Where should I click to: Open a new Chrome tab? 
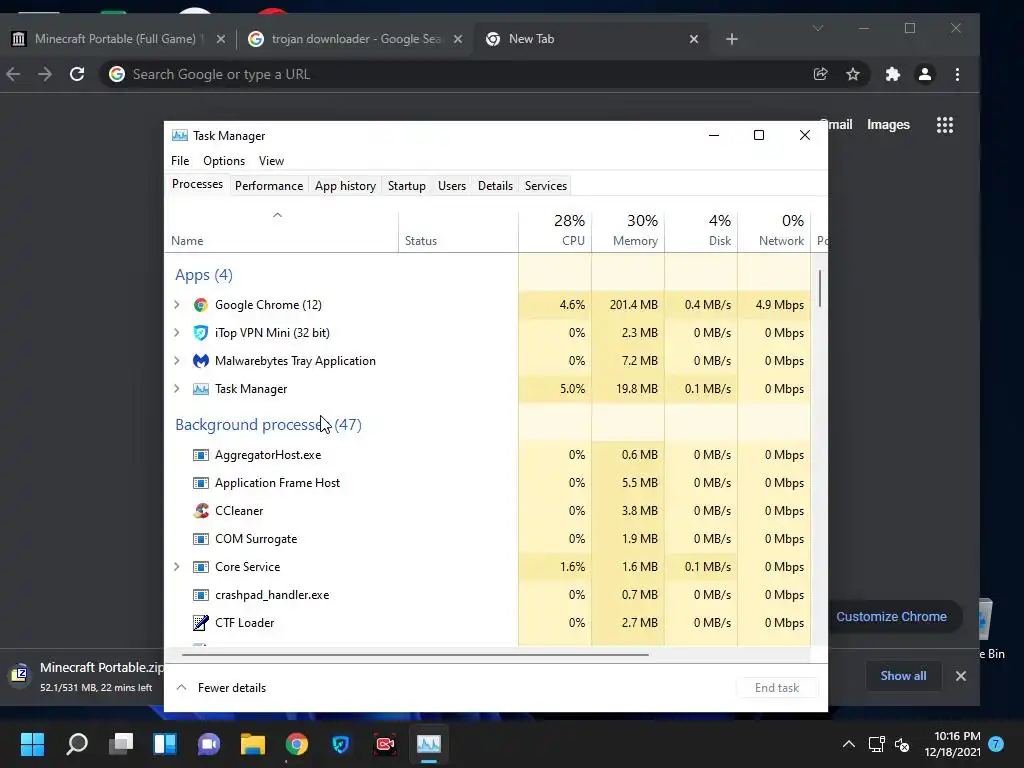coord(732,39)
